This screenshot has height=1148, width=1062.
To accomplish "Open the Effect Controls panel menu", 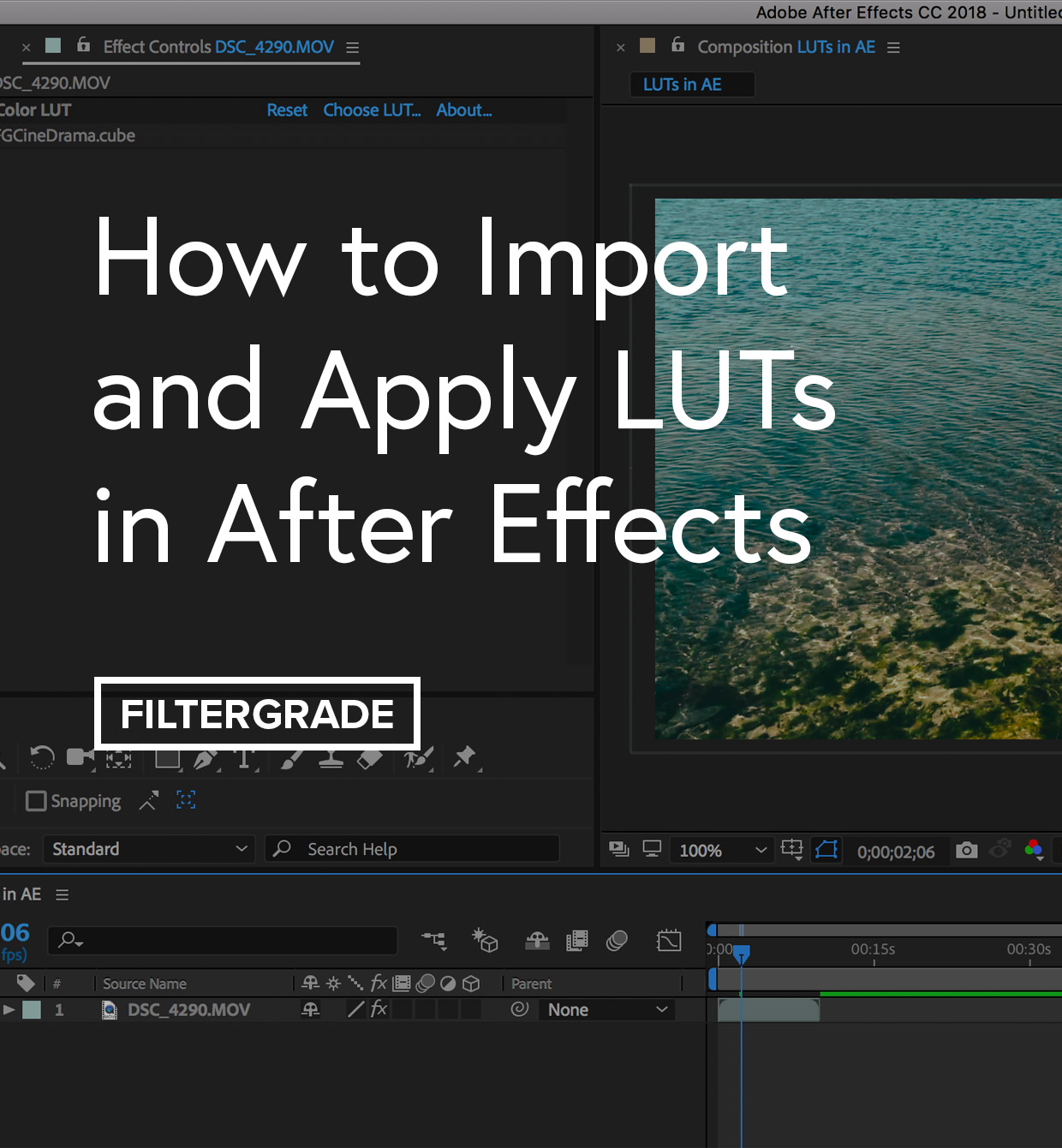I will 353,48.
